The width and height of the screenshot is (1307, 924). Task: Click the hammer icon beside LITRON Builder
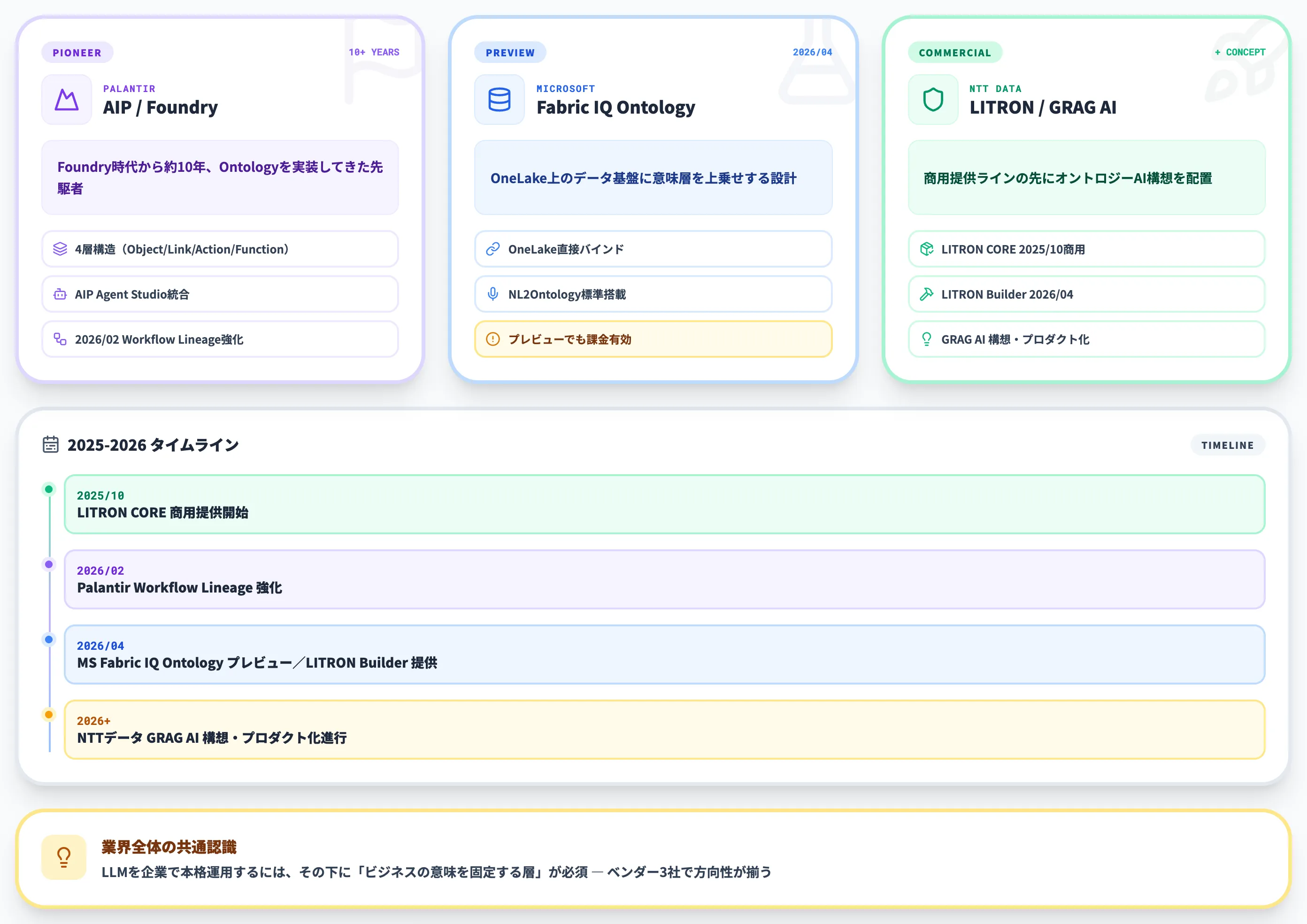[926, 294]
